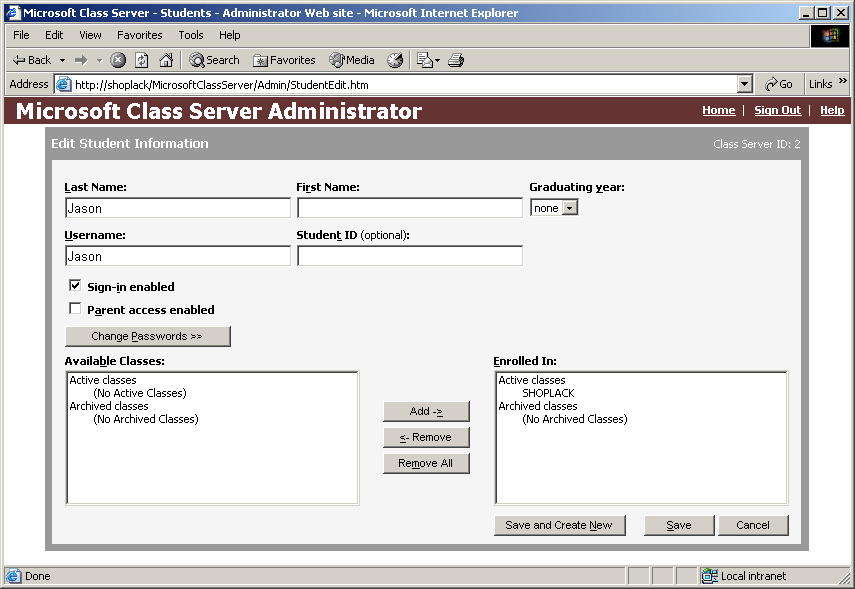855x589 pixels.
Task: Click the Edit page toolbar icon
Action: point(424,60)
